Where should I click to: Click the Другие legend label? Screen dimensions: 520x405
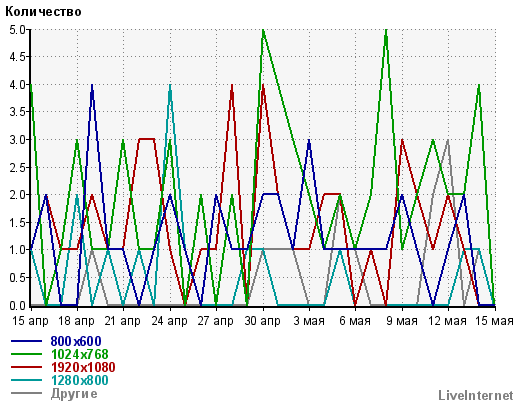[x=74, y=394]
